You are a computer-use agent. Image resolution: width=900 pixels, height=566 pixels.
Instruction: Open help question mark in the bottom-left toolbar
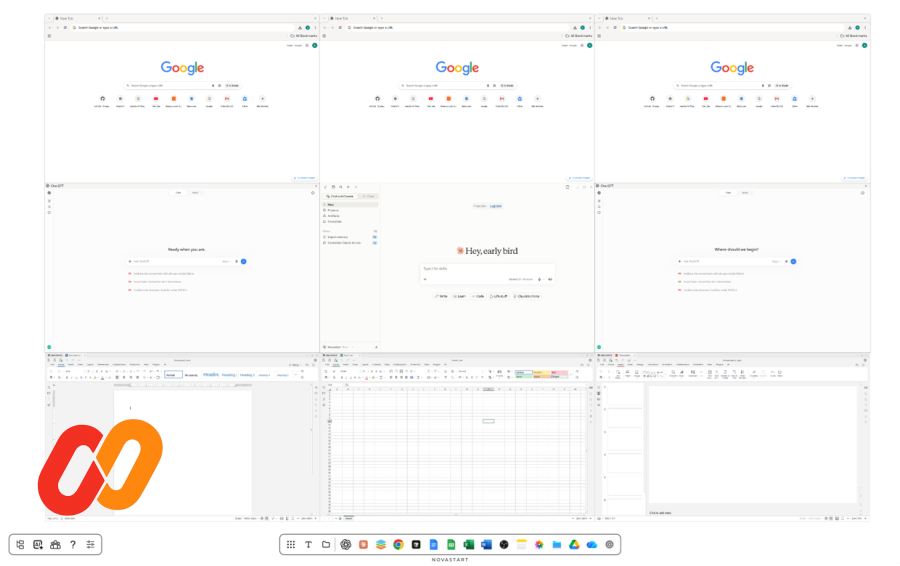[73, 545]
